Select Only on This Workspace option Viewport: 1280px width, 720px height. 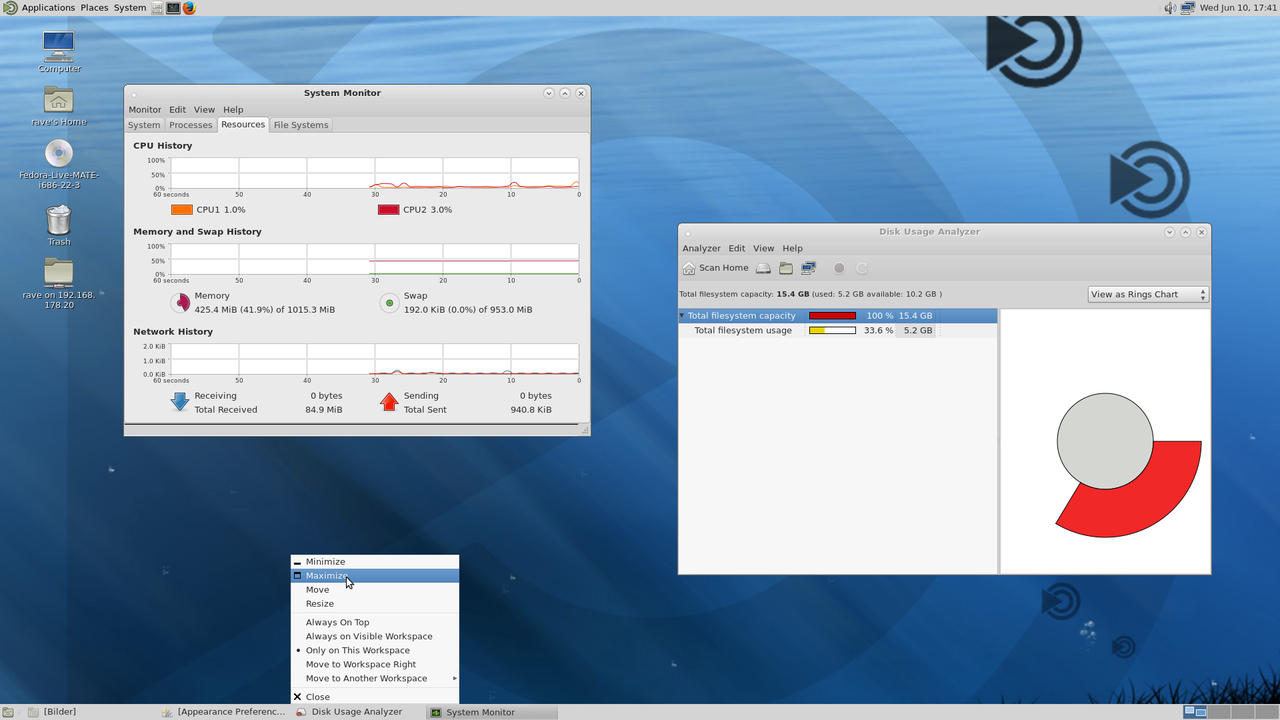pos(357,650)
